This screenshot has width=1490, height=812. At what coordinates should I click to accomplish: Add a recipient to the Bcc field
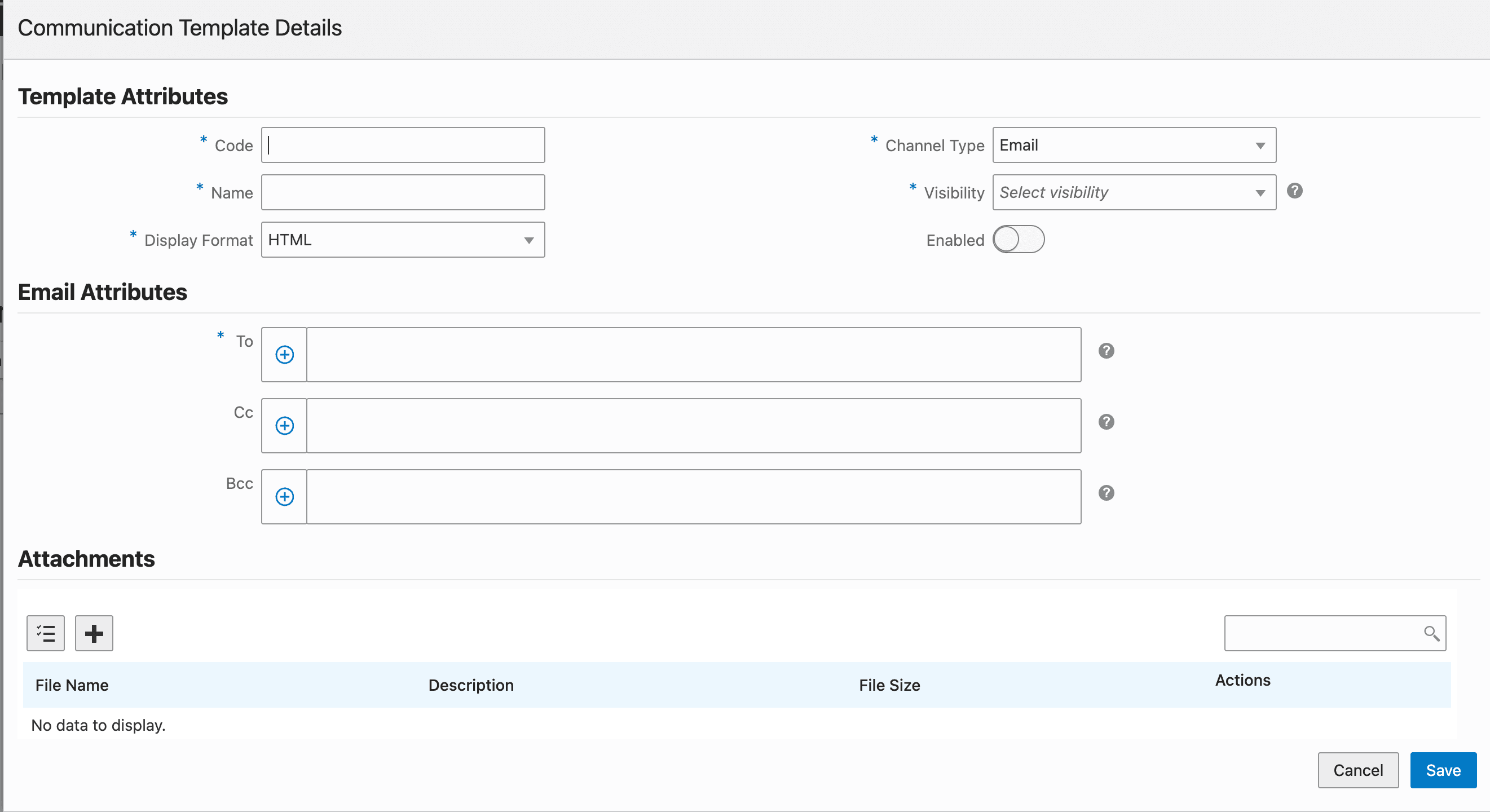pyautogui.click(x=284, y=497)
